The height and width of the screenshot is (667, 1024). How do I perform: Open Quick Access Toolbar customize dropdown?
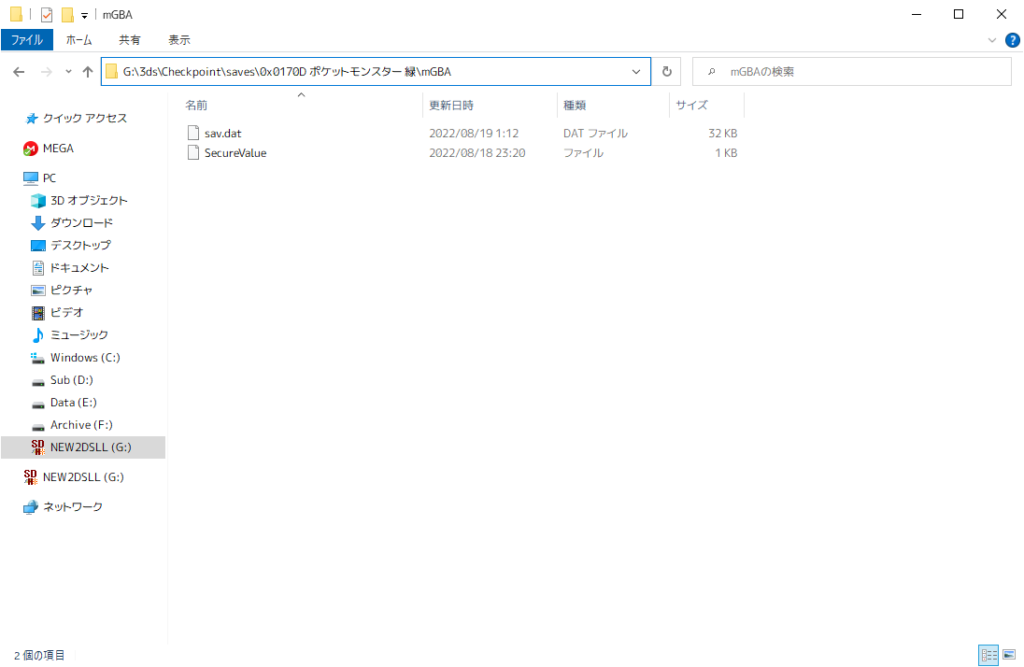[x=84, y=15]
